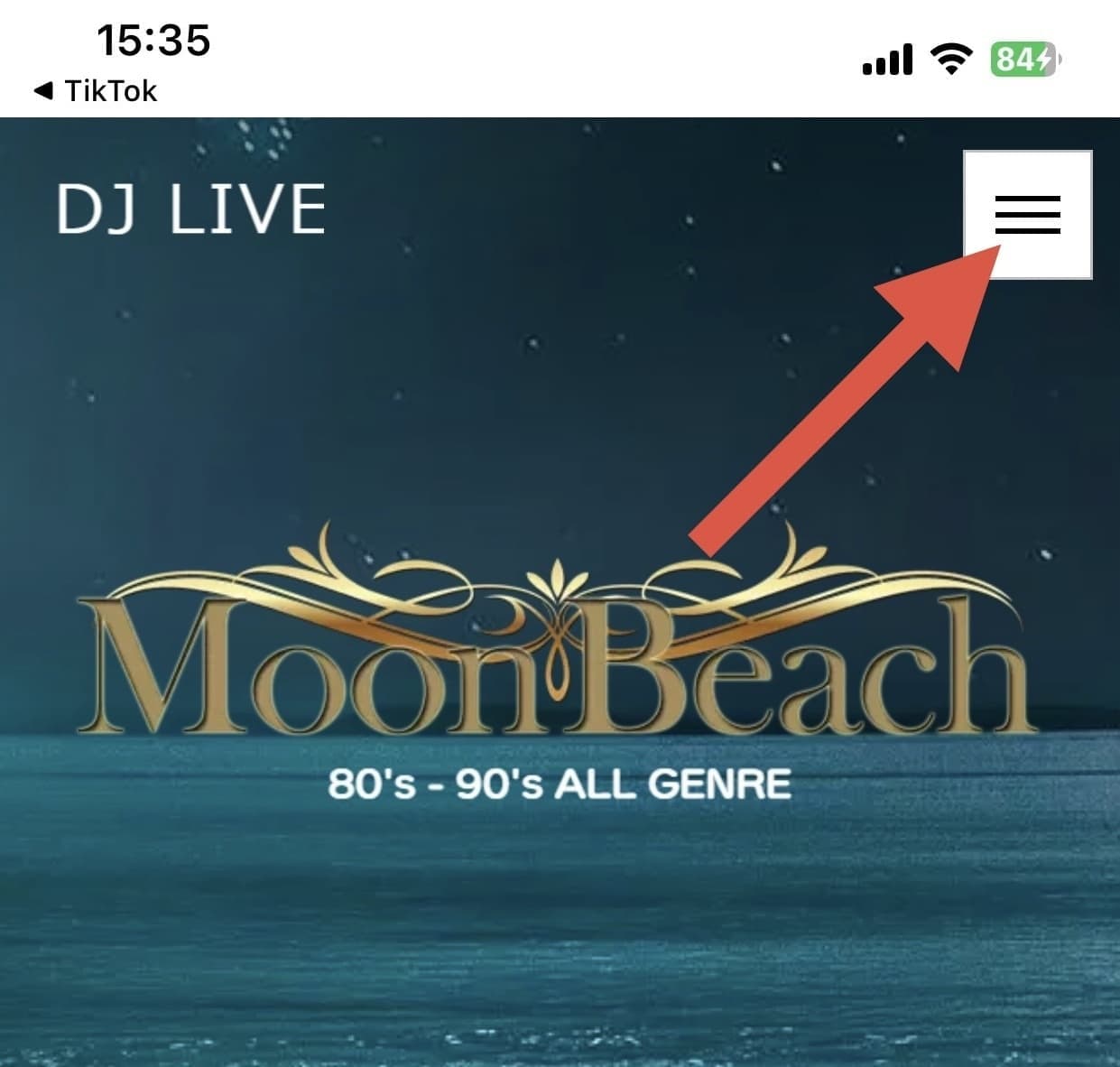Viewport: 1120px width, 1067px height.
Task: Click the "ALL GENRE" tagline text
Action: (673, 784)
